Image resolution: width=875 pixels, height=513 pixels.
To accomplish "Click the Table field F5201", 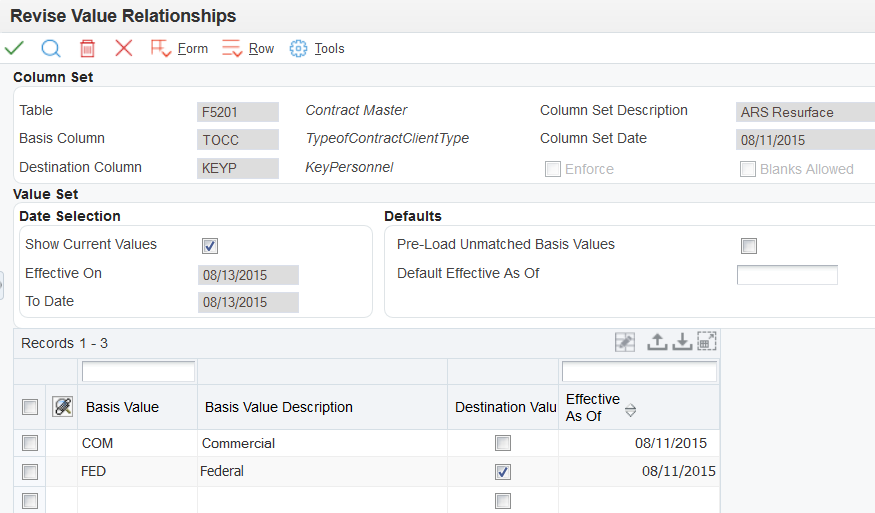I will pos(238,112).
